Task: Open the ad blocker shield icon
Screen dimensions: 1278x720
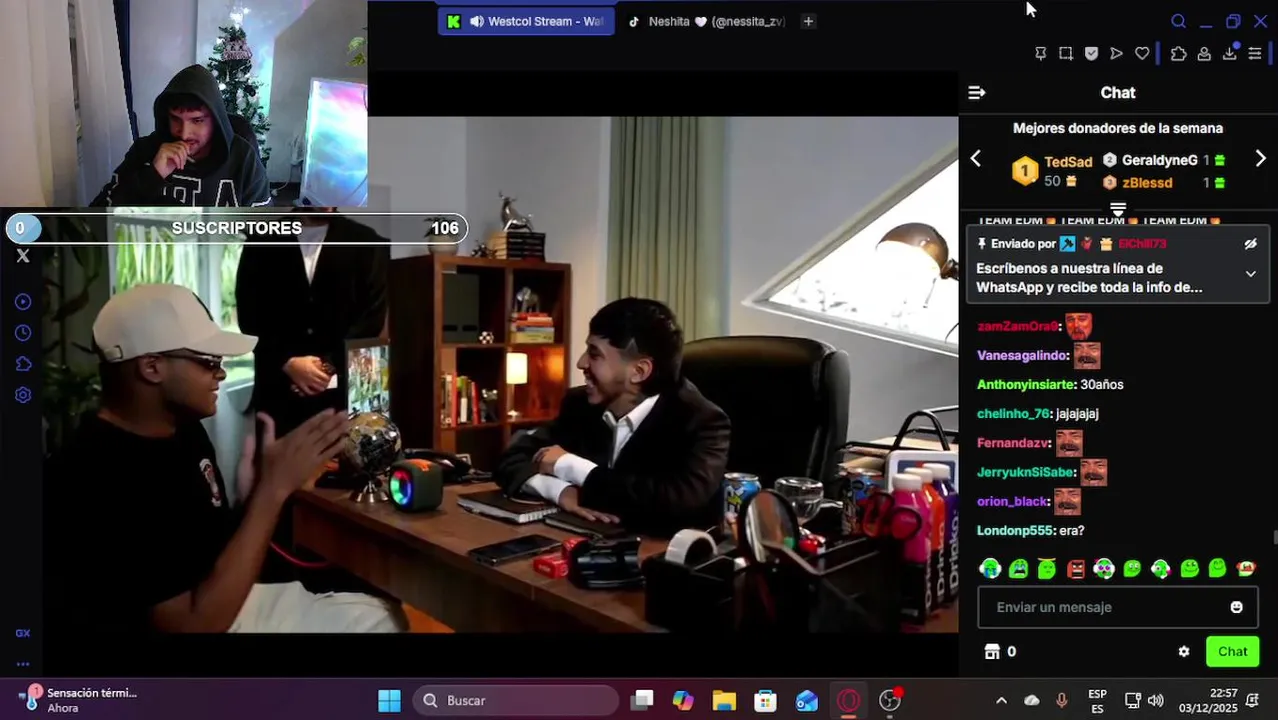Action: [1091, 54]
